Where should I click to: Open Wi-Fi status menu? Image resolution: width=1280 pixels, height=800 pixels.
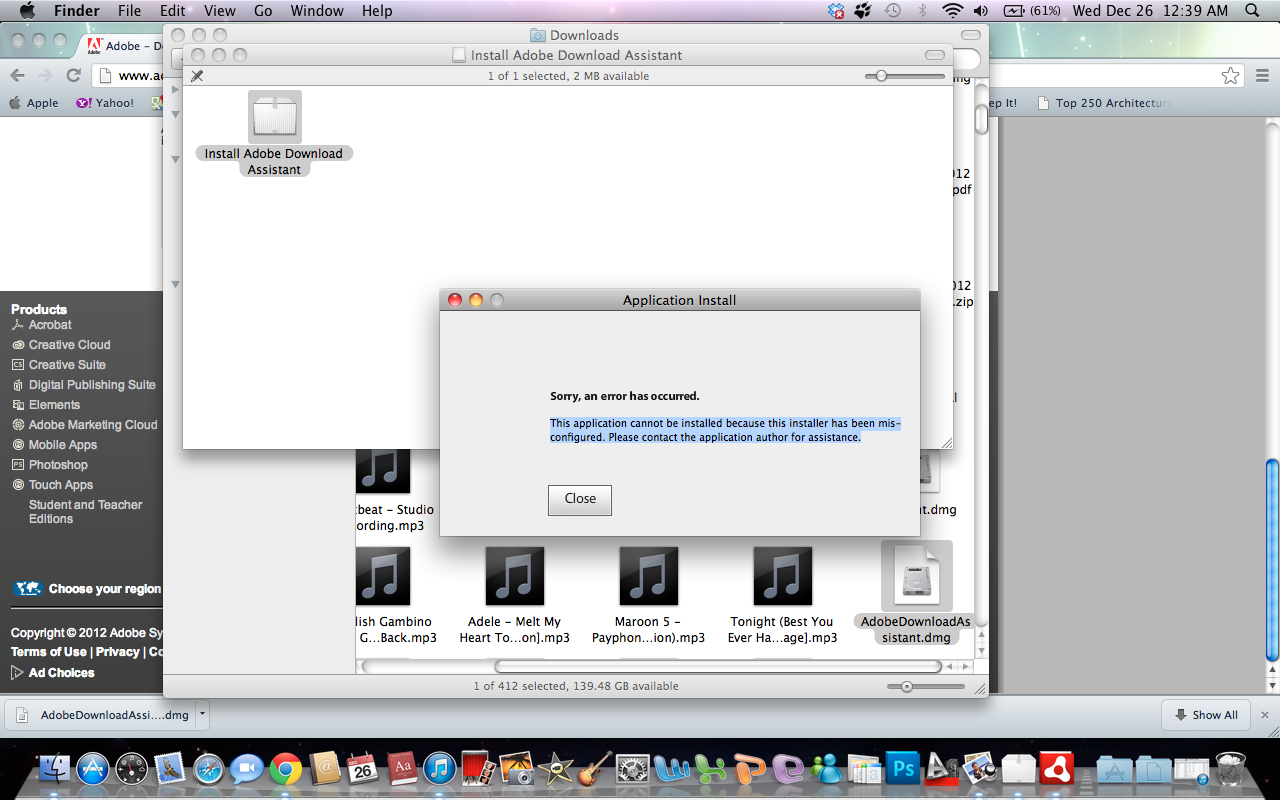point(952,11)
